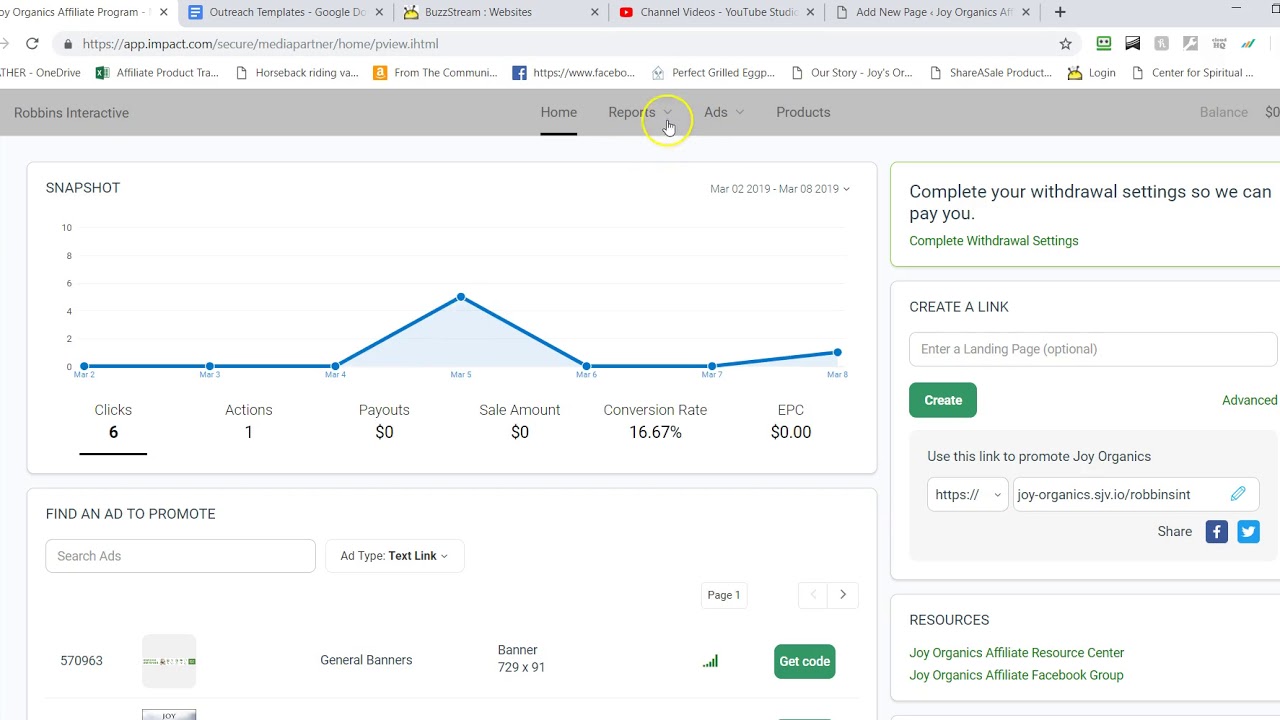
Task: Open the Our Story - Joy's Or... bookmark
Action: click(x=851, y=72)
